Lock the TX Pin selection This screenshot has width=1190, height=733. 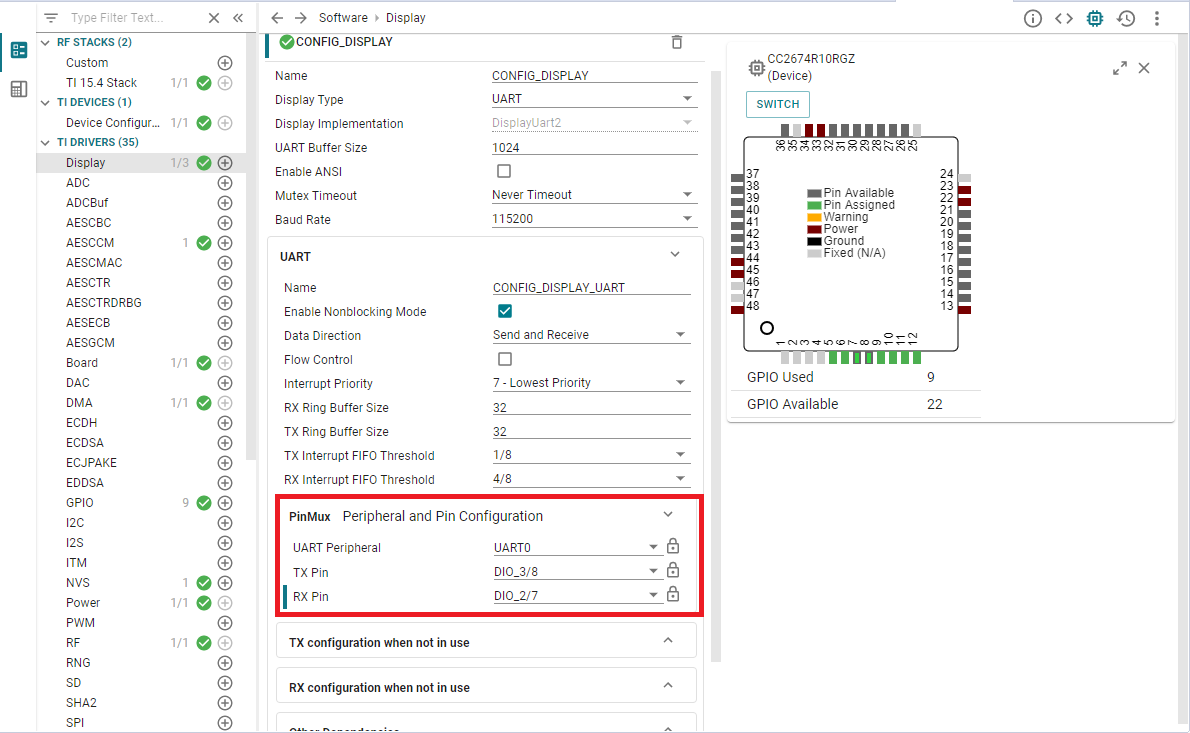click(x=673, y=571)
